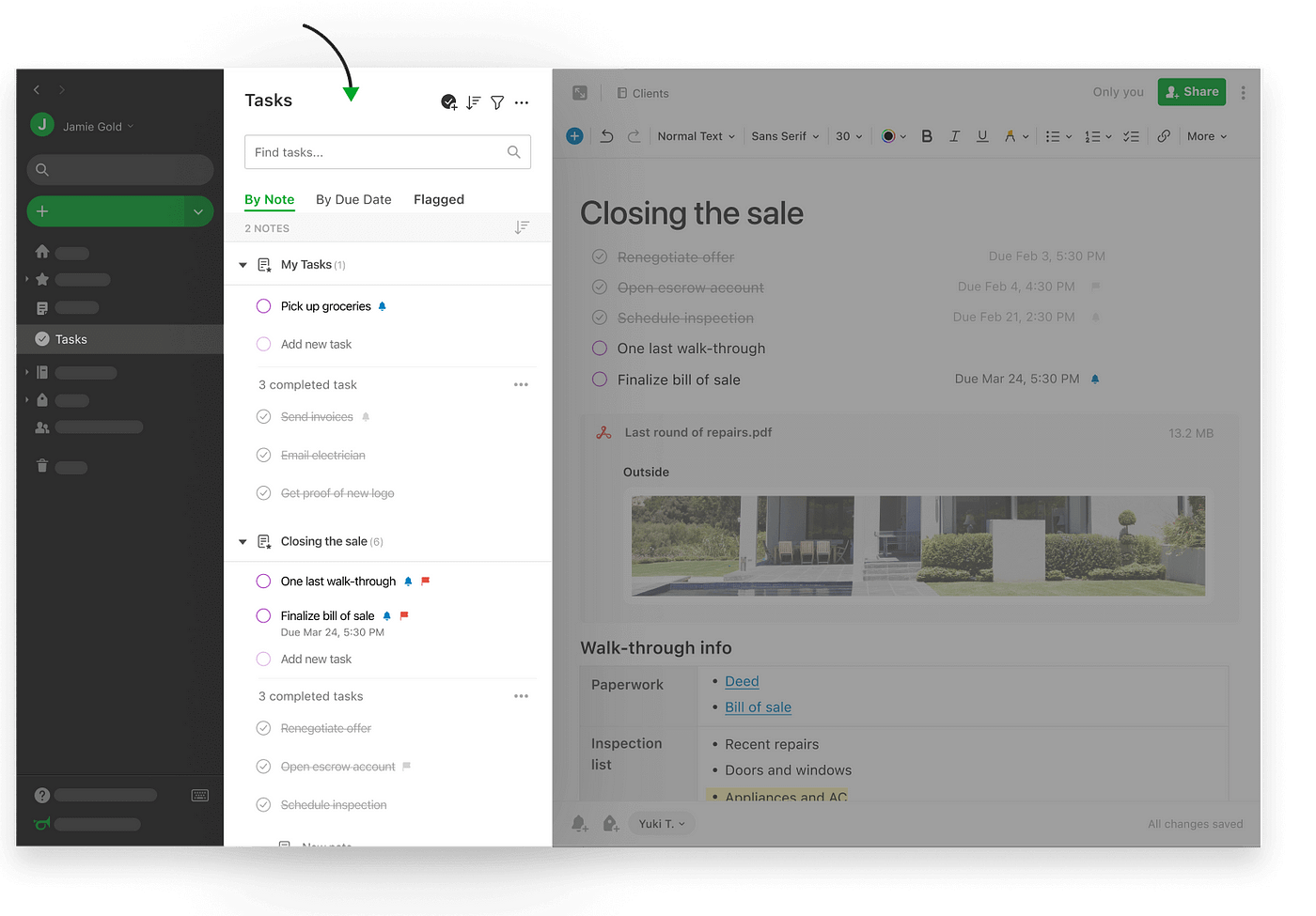Screen dimensions: 1316x916
Task: Click the red flag on One last walk-through
Action: pyautogui.click(x=425, y=582)
